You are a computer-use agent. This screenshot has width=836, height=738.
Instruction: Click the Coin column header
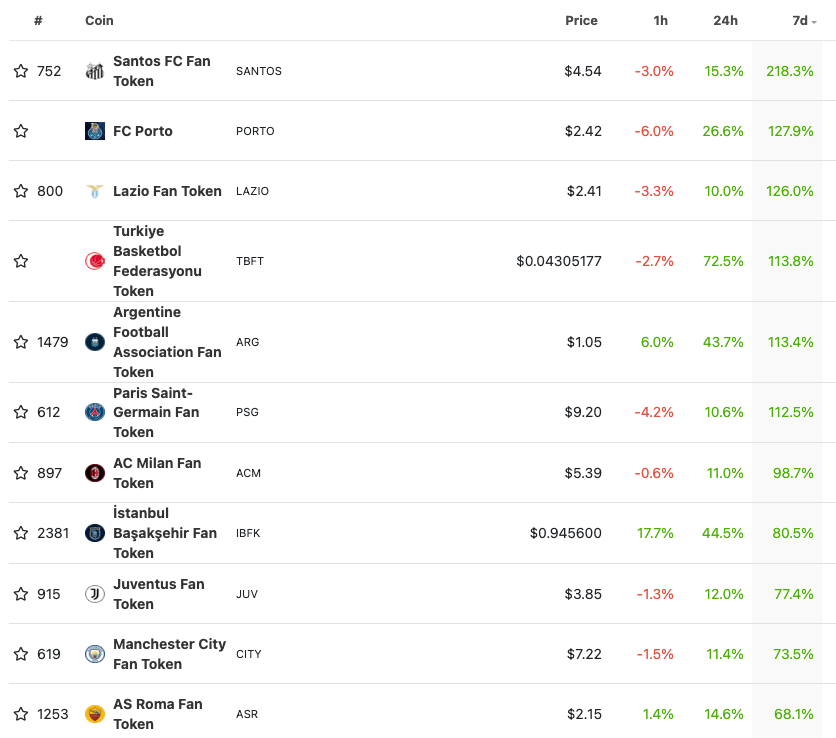pyautogui.click(x=99, y=20)
